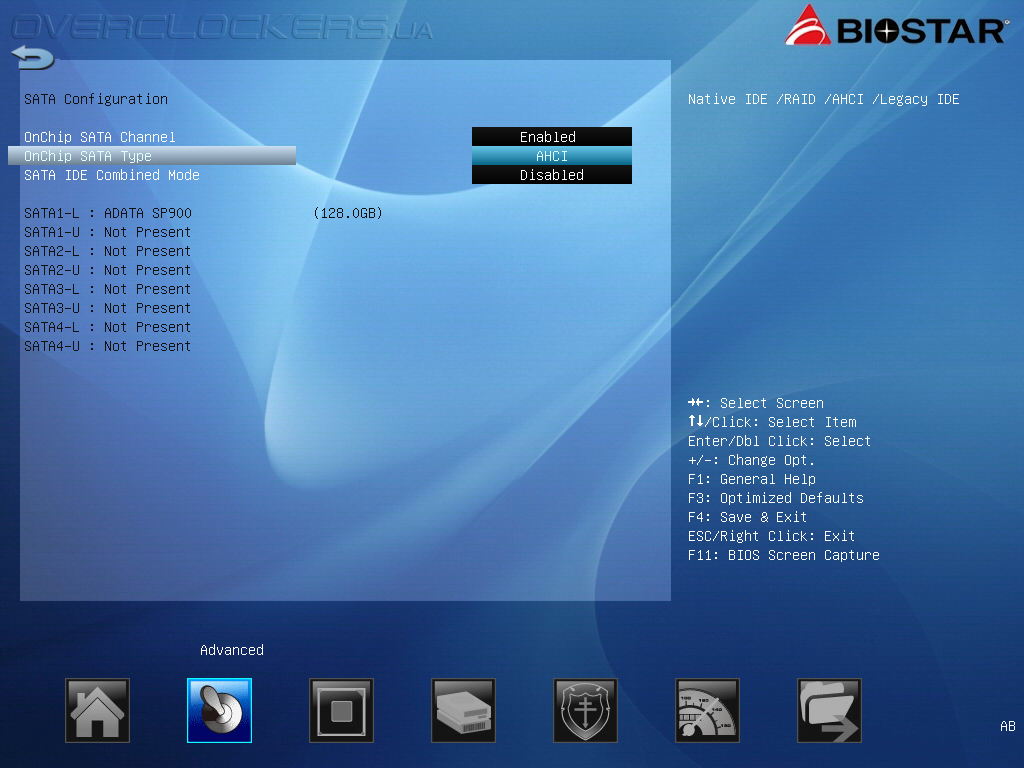Viewport: 1024px width, 768px height.
Task: Click the SATA3-U Not Present entry
Action: point(108,308)
